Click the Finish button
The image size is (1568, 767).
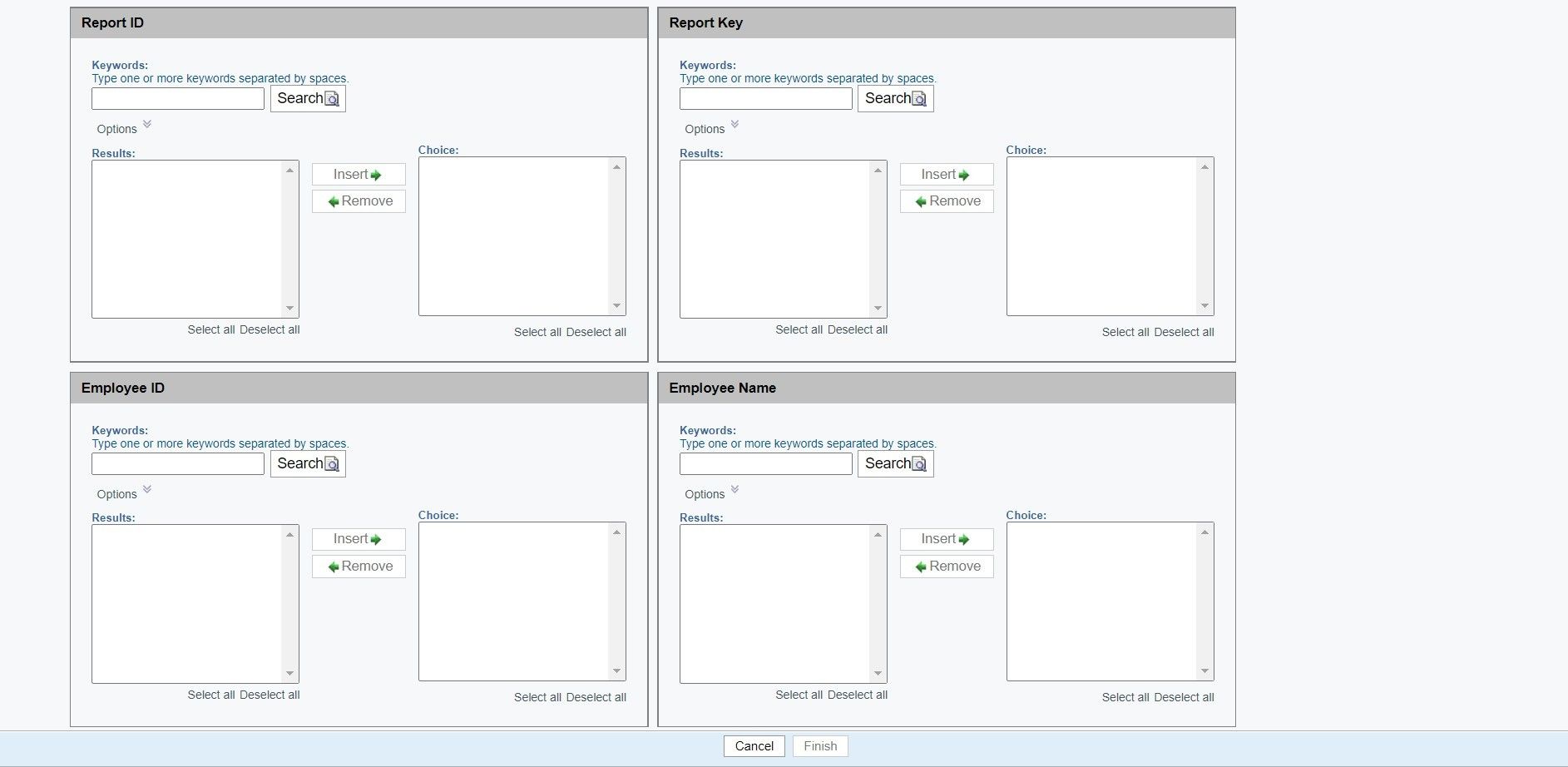click(x=819, y=746)
